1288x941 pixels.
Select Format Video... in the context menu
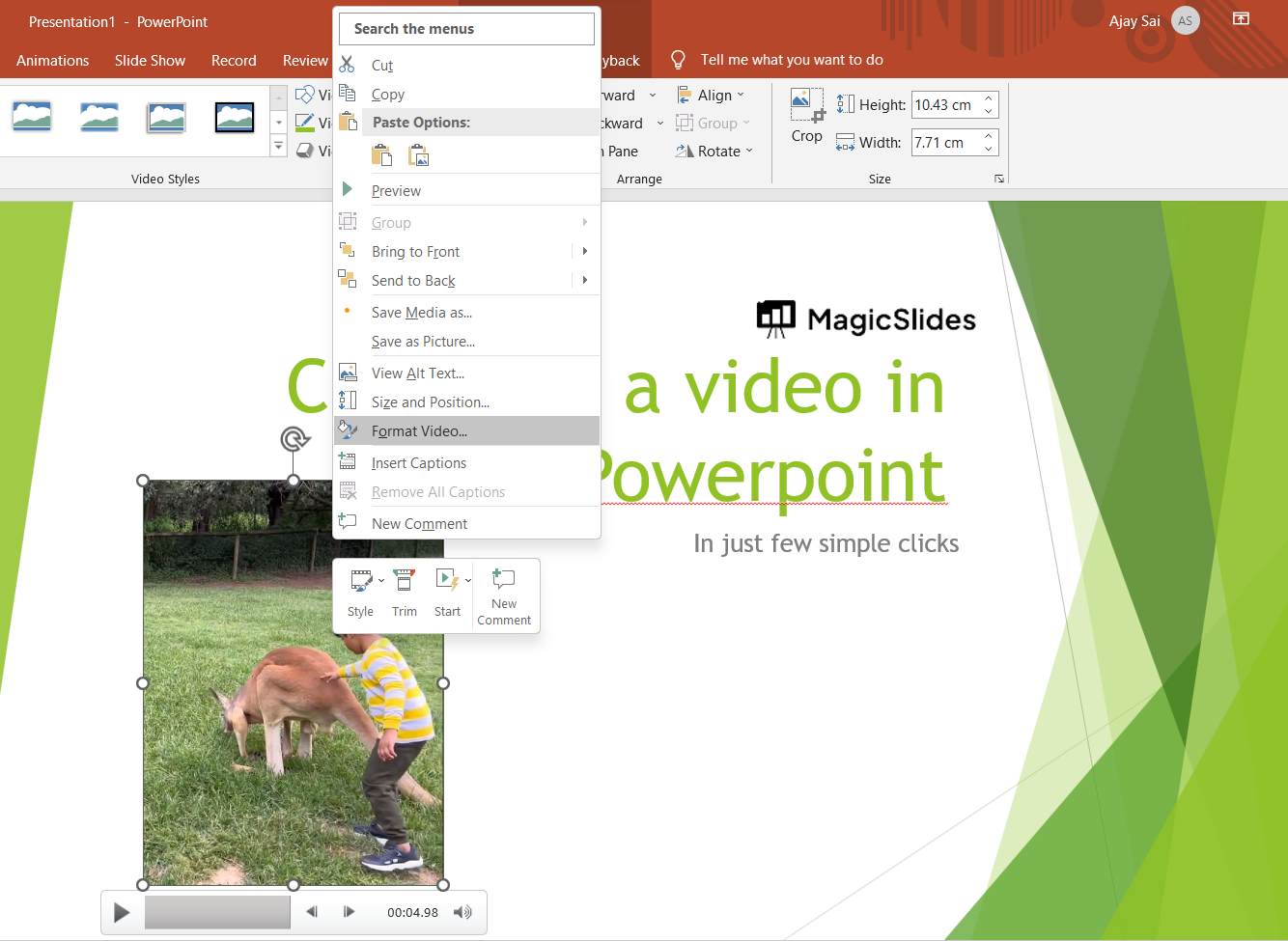tap(467, 430)
